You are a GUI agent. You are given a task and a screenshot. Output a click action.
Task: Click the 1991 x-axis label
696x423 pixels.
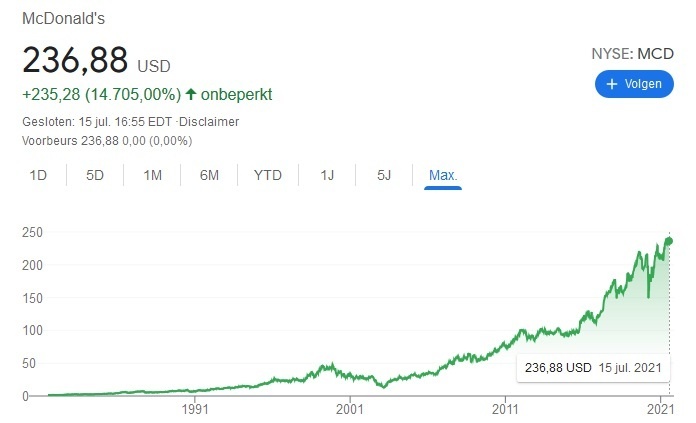(195, 408)
